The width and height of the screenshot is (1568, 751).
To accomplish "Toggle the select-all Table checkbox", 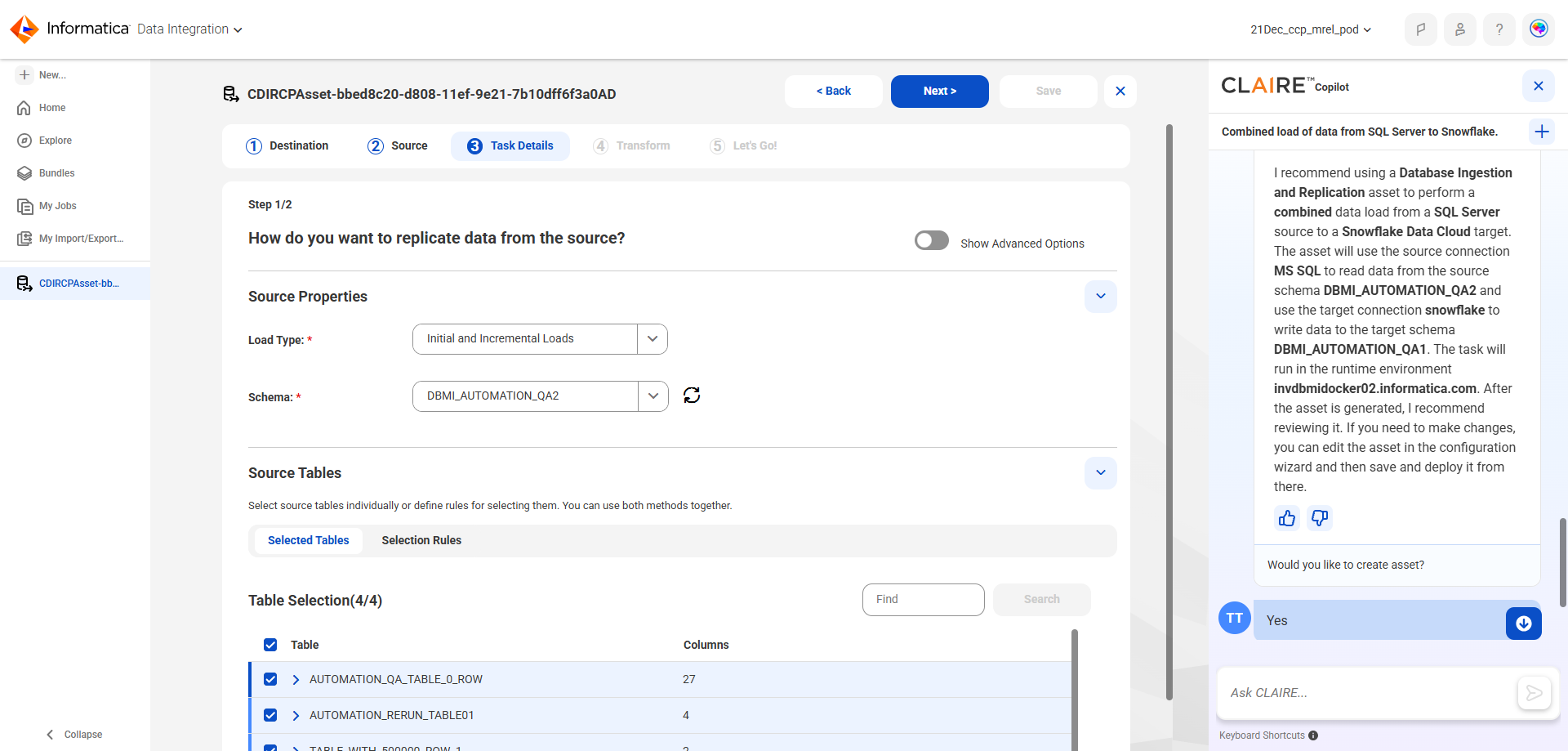I will click(270, 645).
